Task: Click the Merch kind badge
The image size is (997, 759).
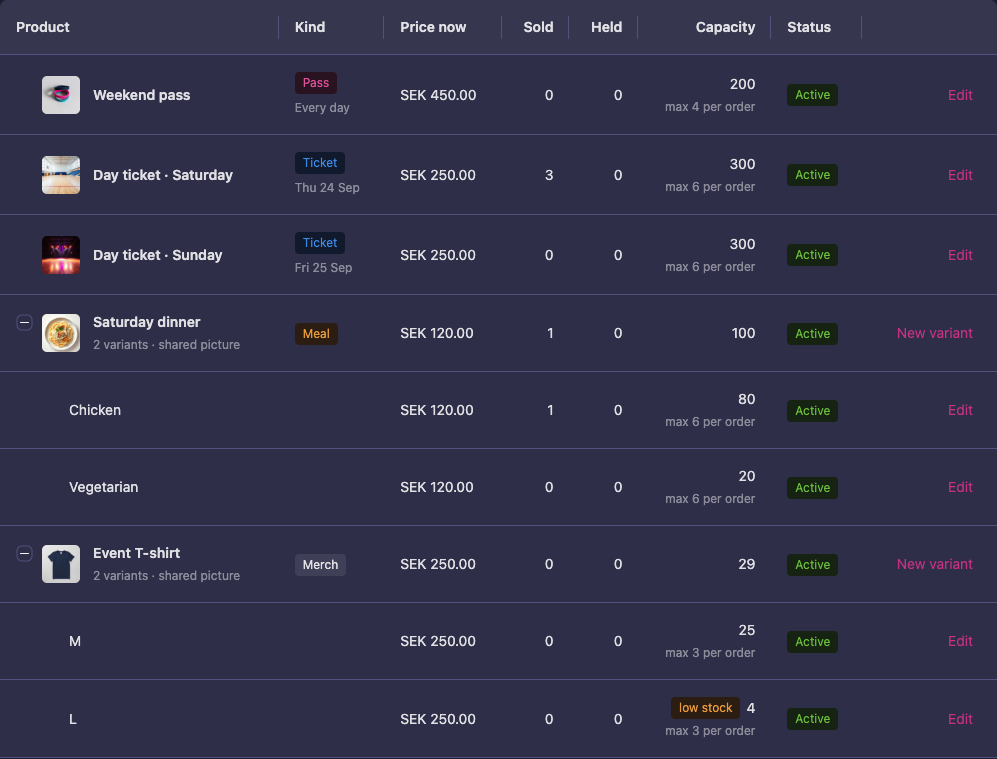Action: point(320,564)
